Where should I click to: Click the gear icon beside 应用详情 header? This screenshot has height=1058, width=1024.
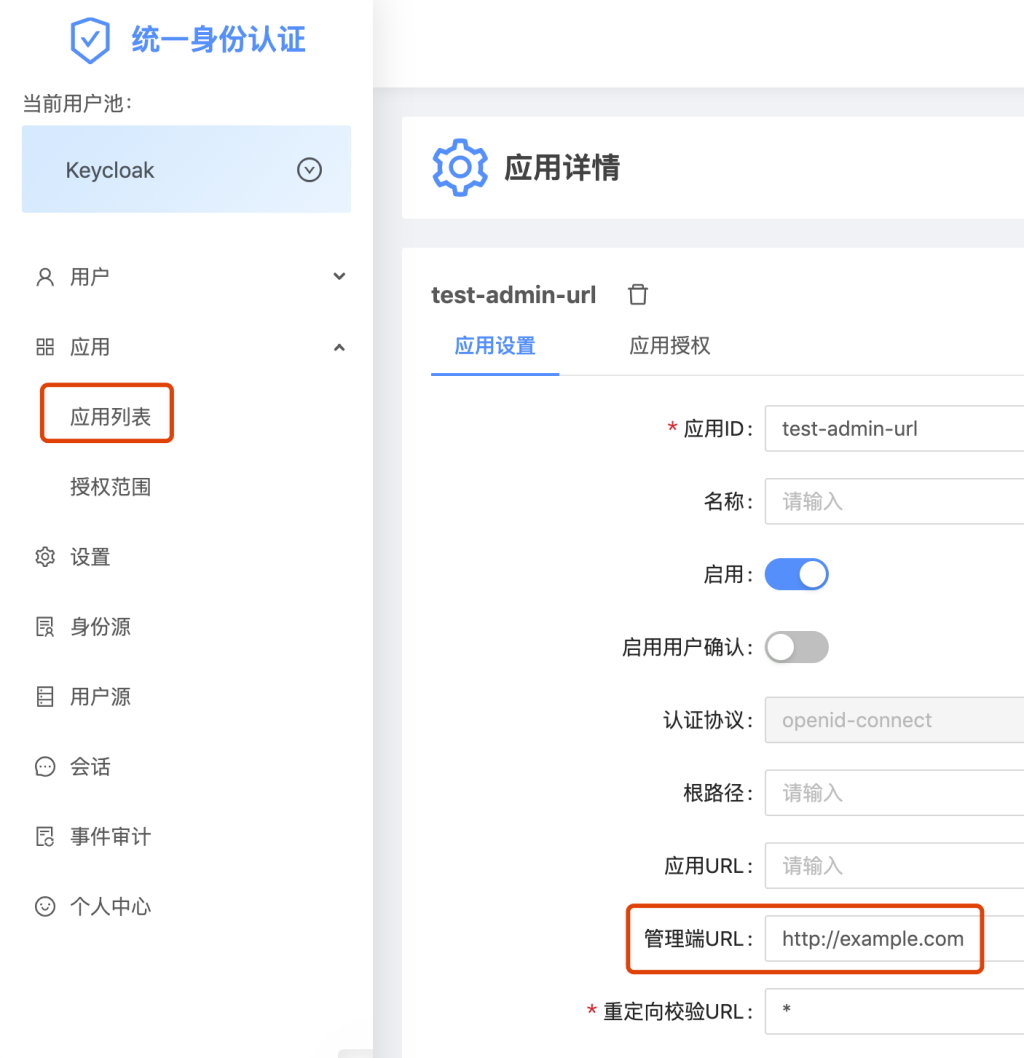459,168
